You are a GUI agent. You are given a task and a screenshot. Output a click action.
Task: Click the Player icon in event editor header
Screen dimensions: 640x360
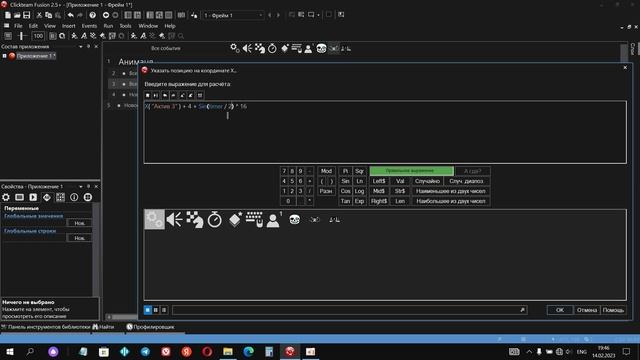click(309, 49)
